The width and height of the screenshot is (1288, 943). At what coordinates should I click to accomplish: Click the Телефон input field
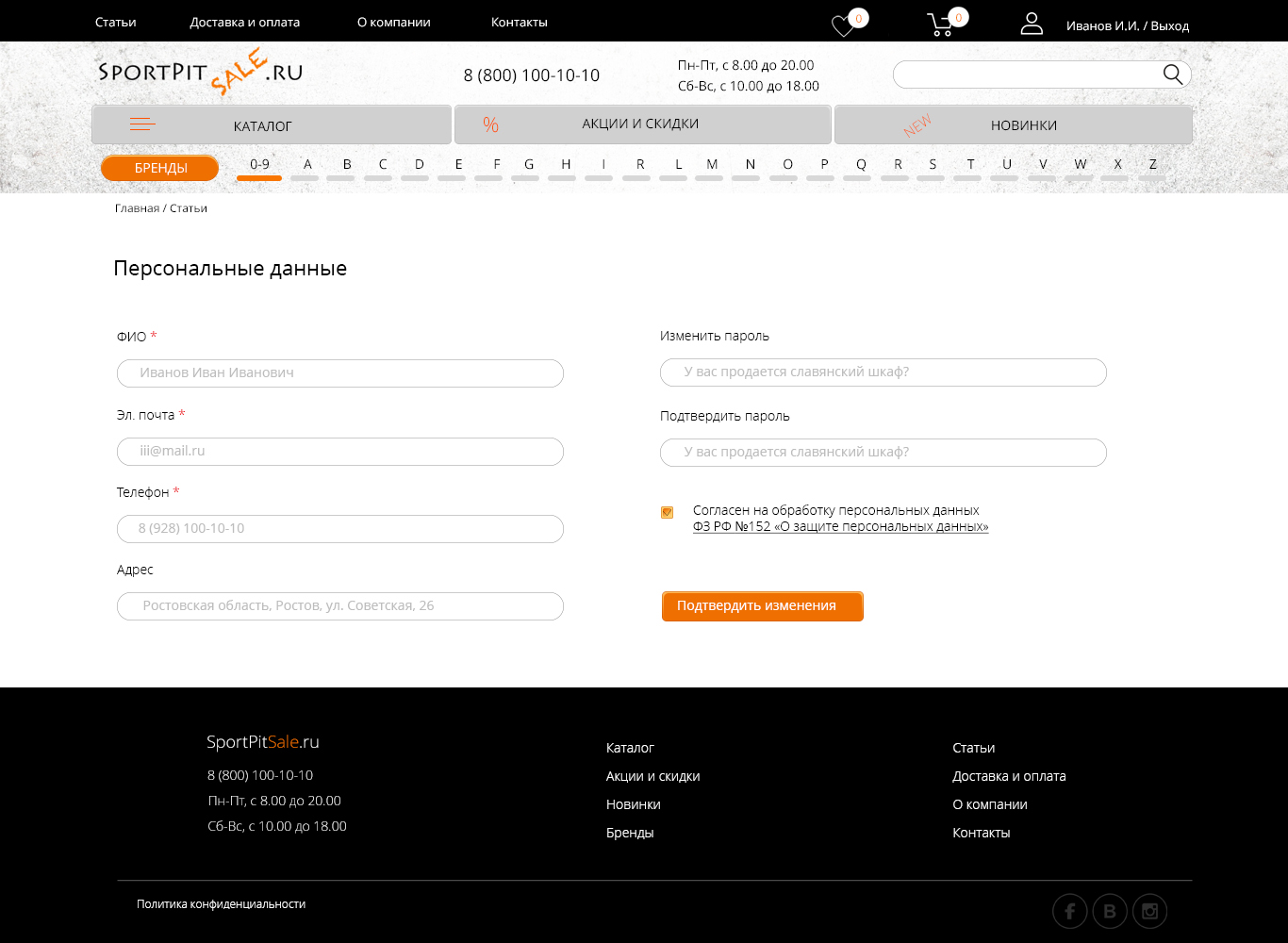pos(340,529)
